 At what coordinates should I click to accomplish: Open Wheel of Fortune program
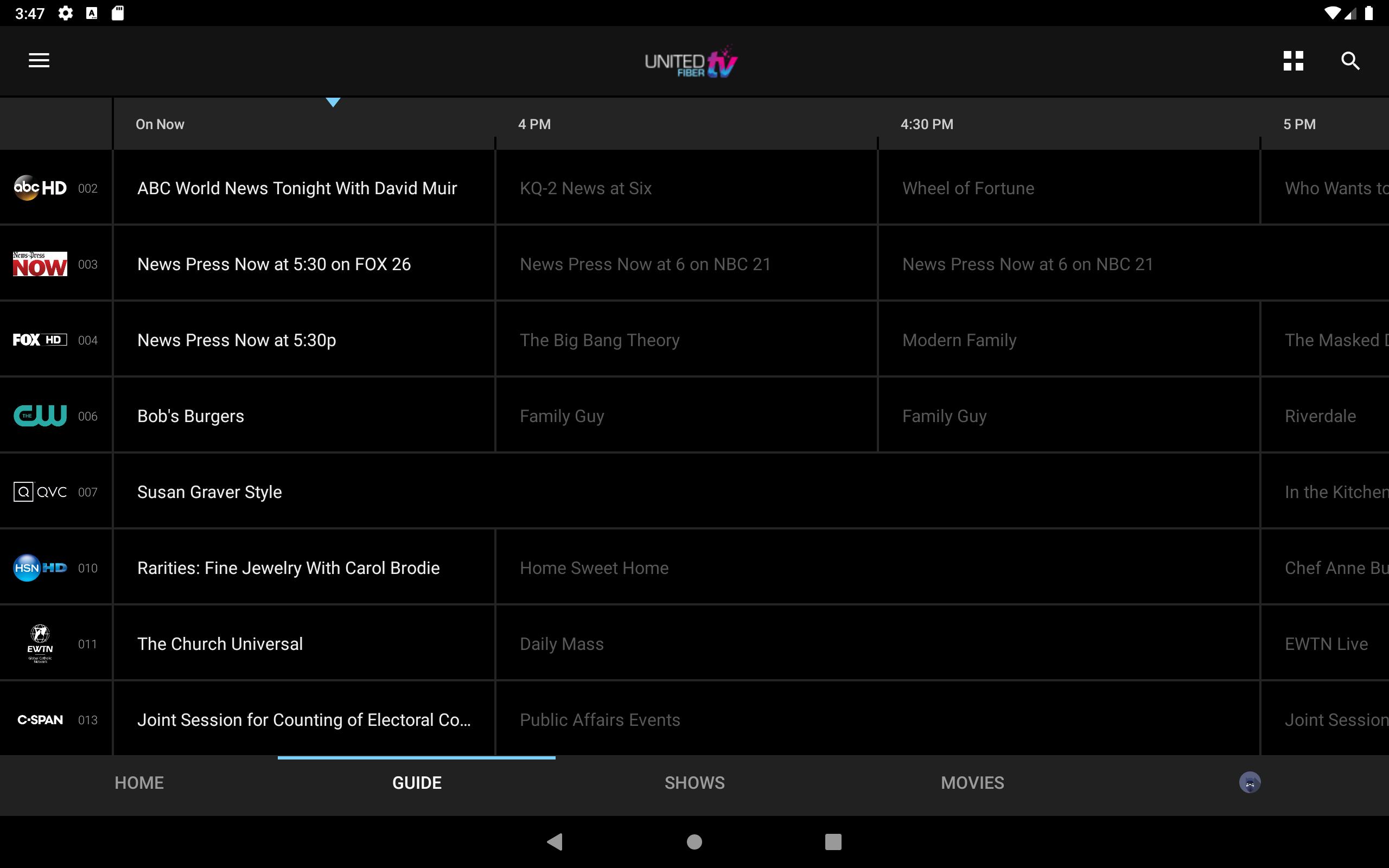[x=1069, y=188]
